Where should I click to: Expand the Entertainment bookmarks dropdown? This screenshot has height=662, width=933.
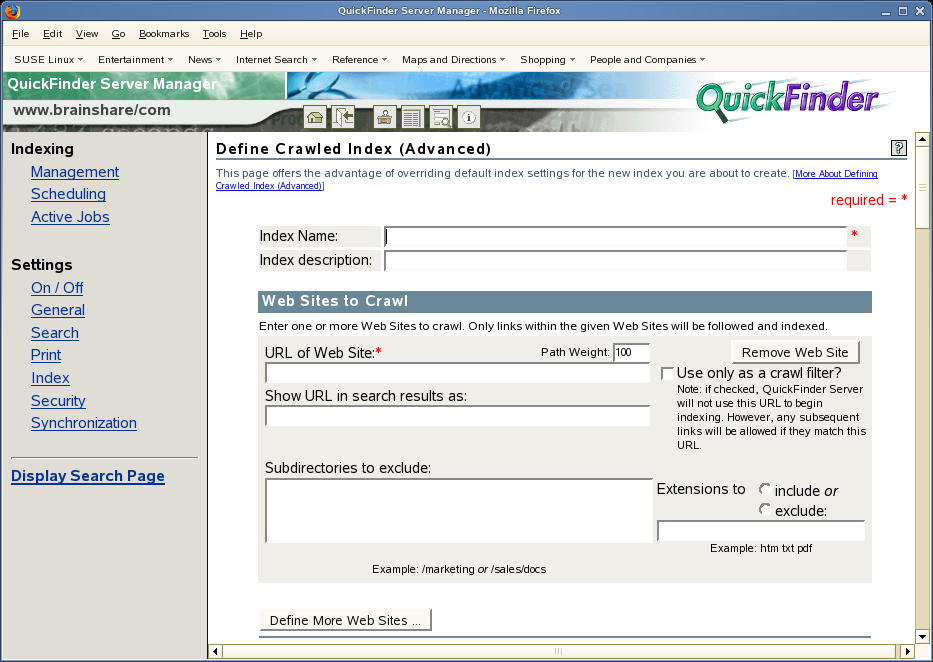tap(136, 59)
